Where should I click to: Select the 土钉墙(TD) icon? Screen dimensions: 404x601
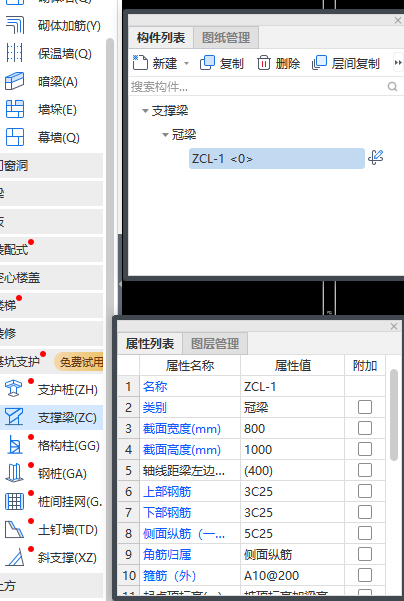[x=14, y=529]
